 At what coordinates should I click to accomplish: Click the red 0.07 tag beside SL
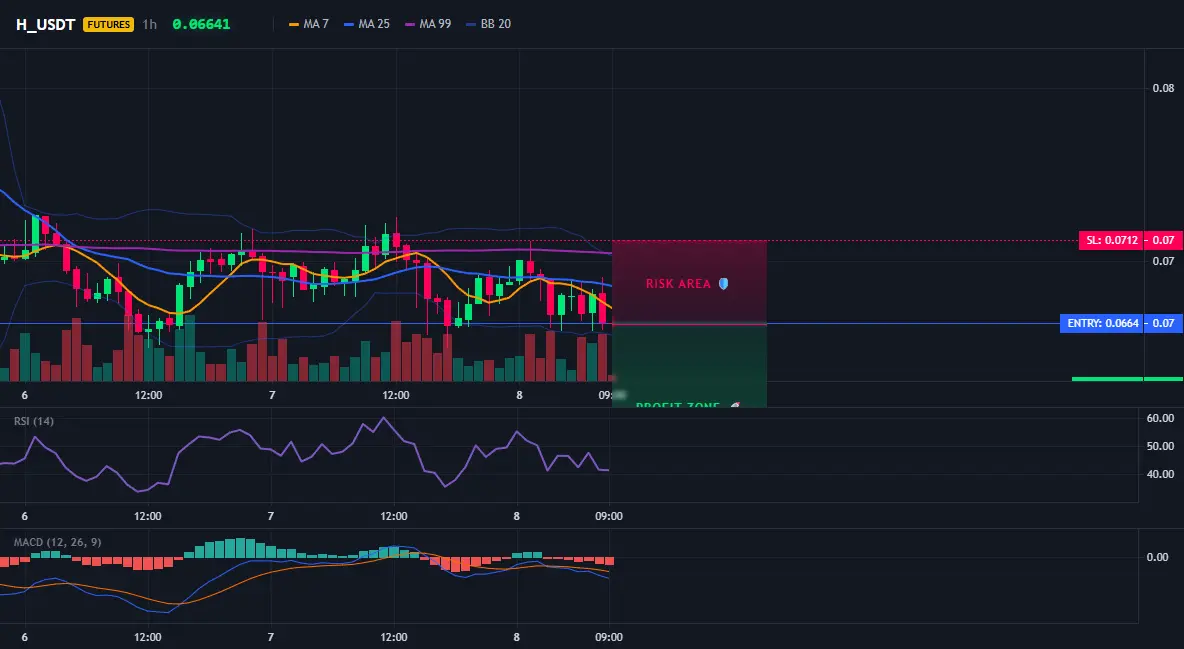(1164, 240)
